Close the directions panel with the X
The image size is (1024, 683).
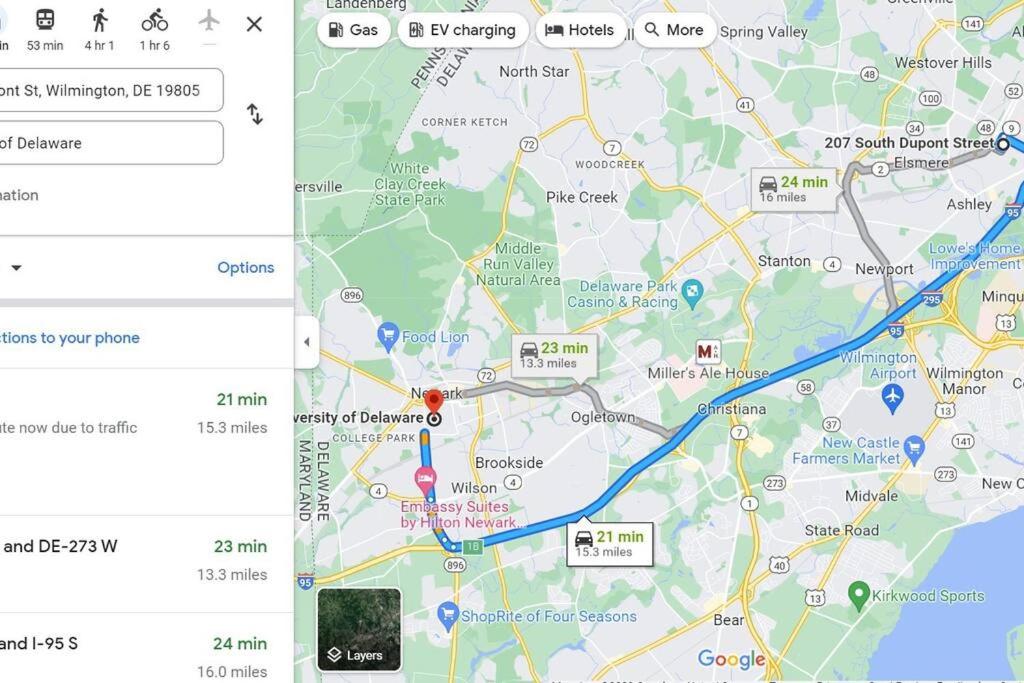coord(254,24)
